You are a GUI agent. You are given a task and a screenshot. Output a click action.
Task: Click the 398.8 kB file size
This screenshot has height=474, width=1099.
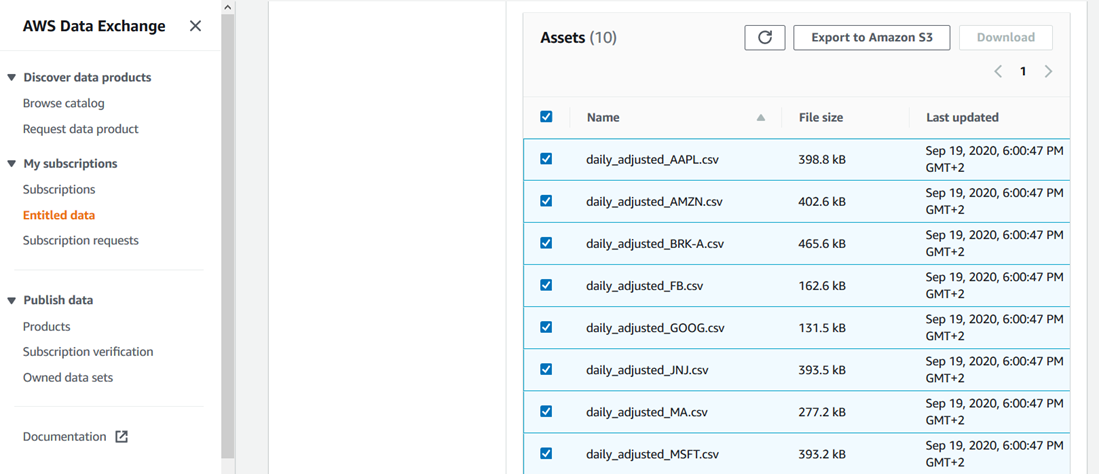click(822, 159)
